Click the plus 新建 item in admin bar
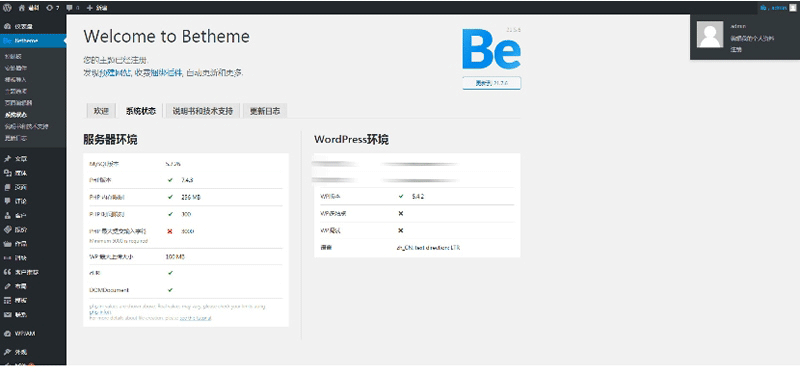Viewport: 800px width, 374px height. click(x=97, y=8)
